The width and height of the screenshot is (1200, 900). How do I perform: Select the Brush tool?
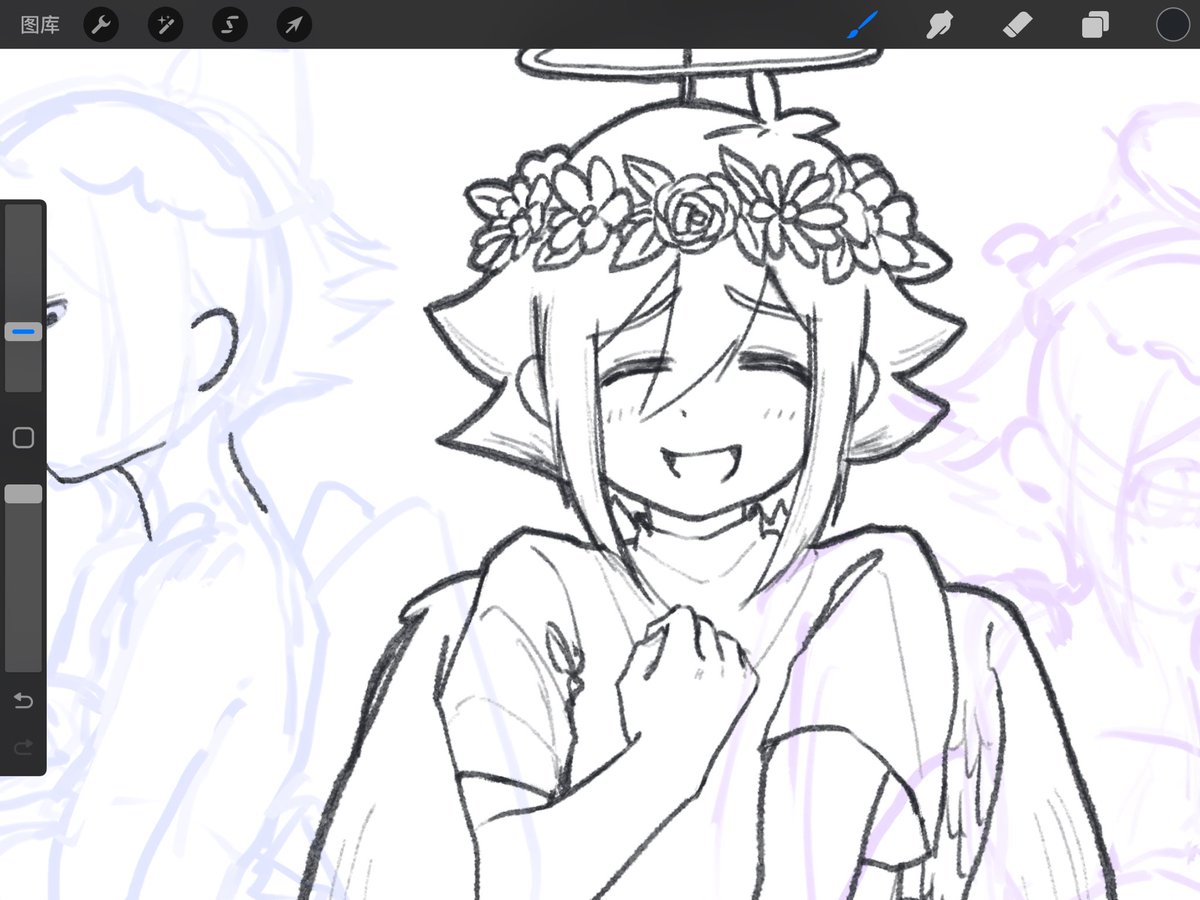[861, 25]
